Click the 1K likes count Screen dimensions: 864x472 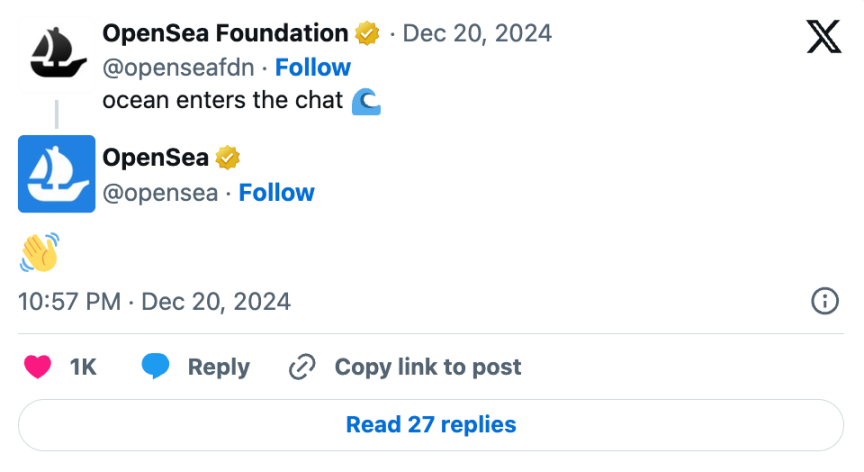(83, 367)
